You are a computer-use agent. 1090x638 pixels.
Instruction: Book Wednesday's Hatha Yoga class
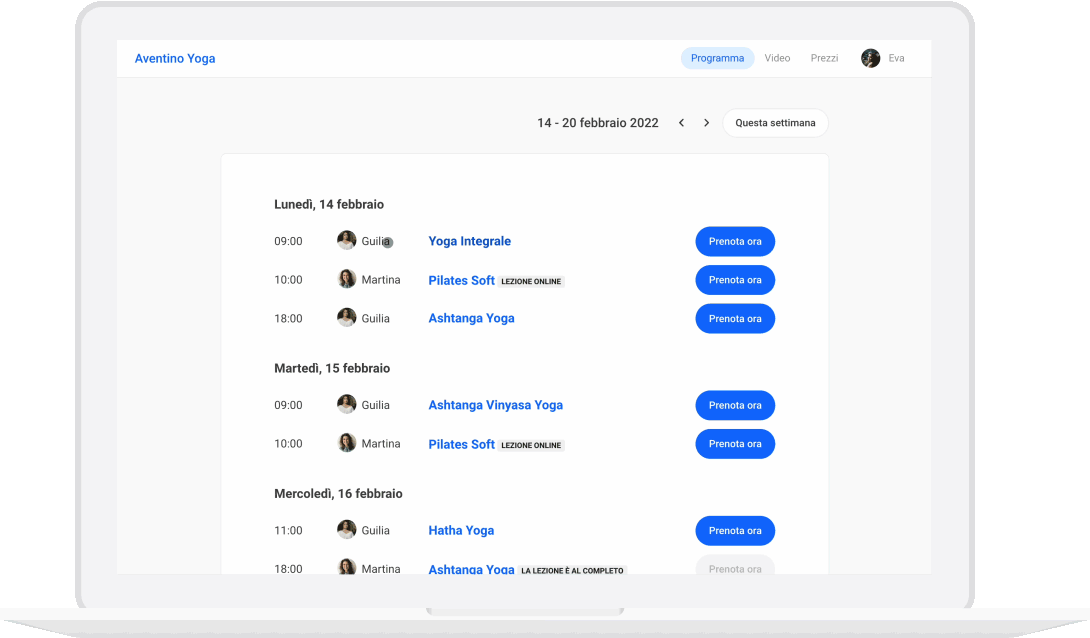(x=734, y=530)
